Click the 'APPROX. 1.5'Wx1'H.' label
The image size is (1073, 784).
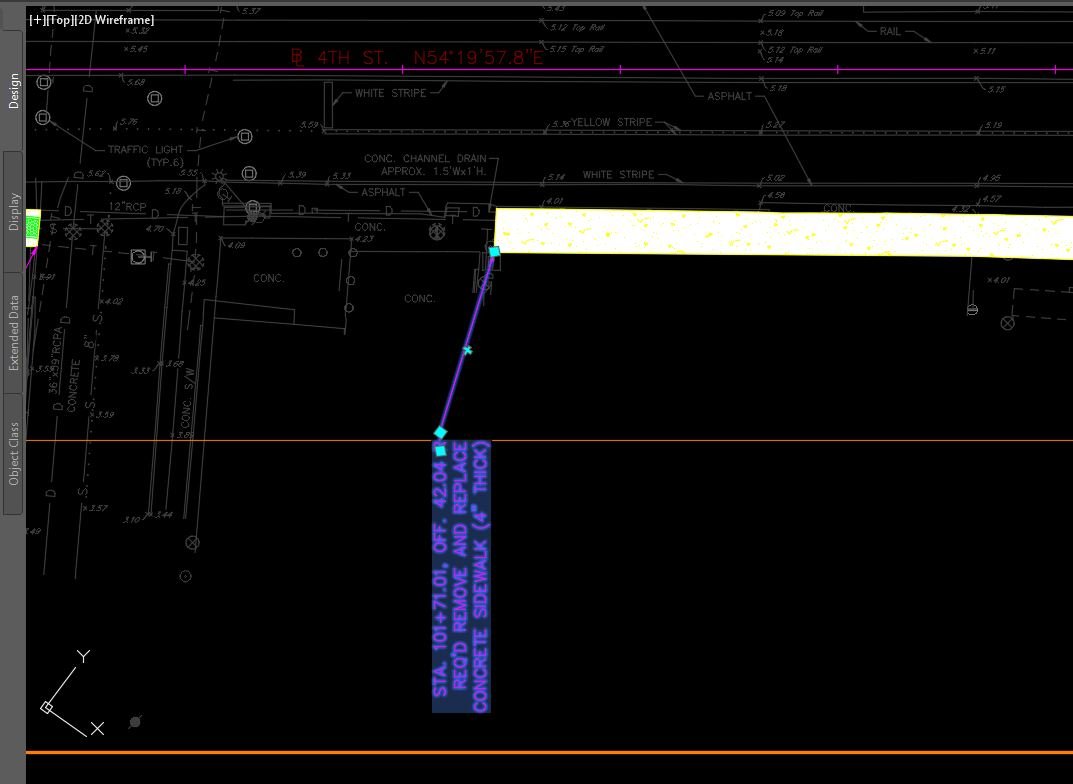click(x=434, y=171)
